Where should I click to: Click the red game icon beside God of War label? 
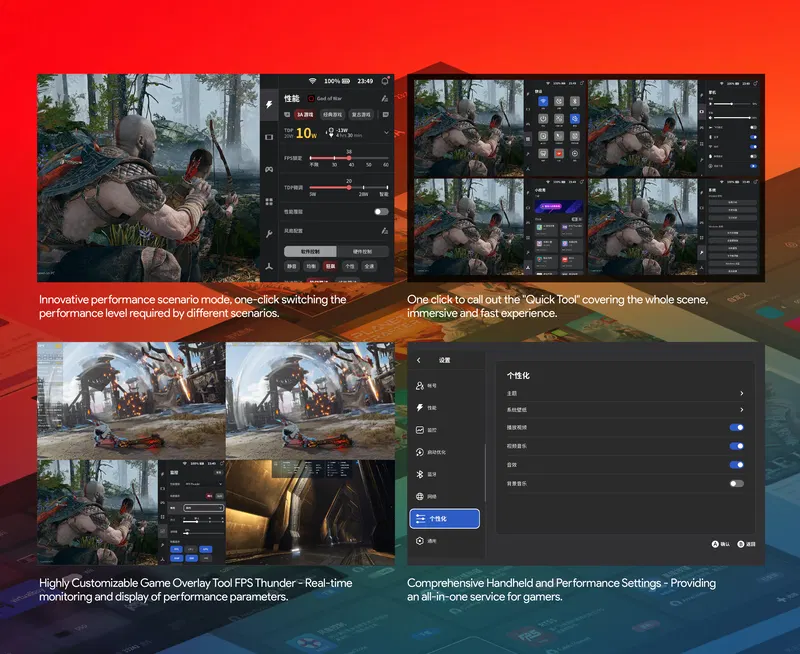point(311,98)
